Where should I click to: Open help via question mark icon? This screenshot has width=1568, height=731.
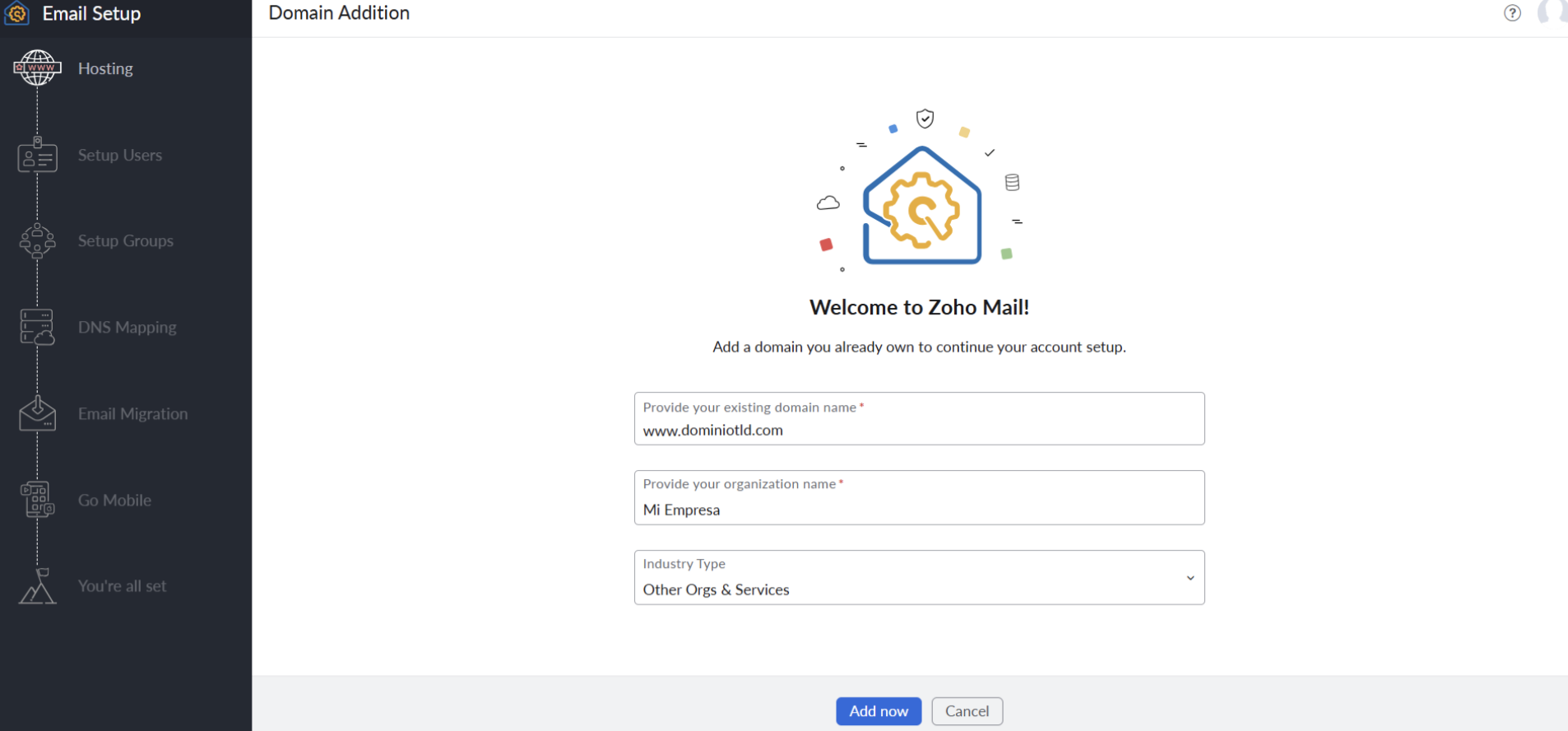[x=1512, y=13]
